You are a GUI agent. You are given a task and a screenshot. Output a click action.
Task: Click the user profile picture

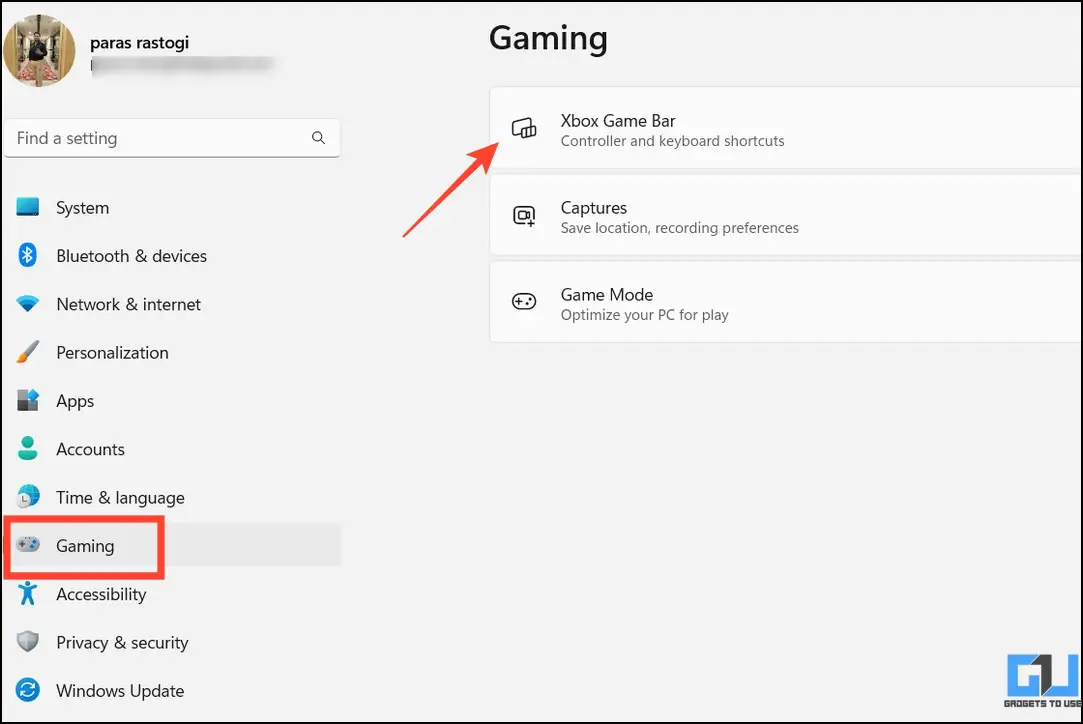40,50
